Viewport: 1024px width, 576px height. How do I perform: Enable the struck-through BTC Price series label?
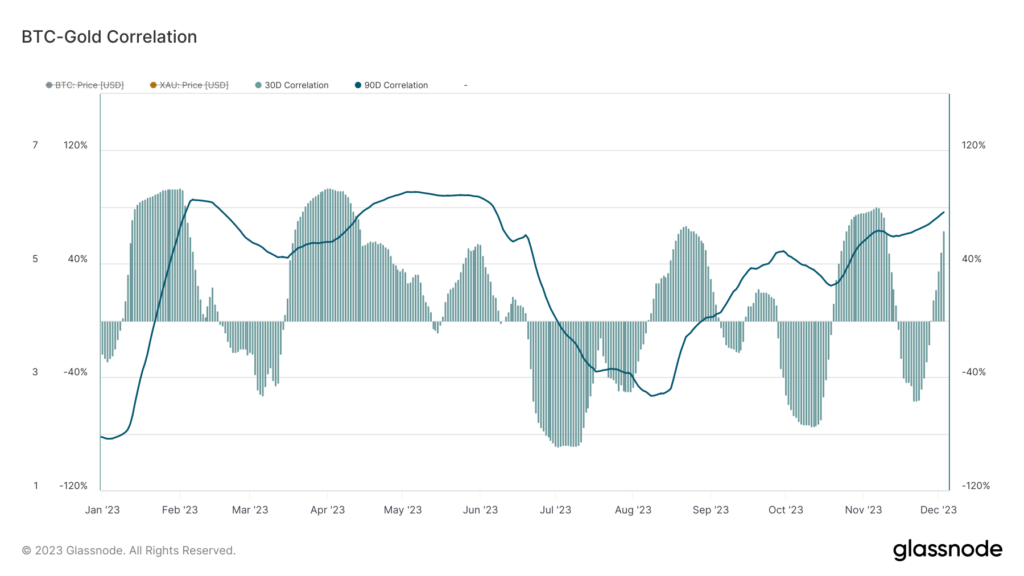[89, 86]
